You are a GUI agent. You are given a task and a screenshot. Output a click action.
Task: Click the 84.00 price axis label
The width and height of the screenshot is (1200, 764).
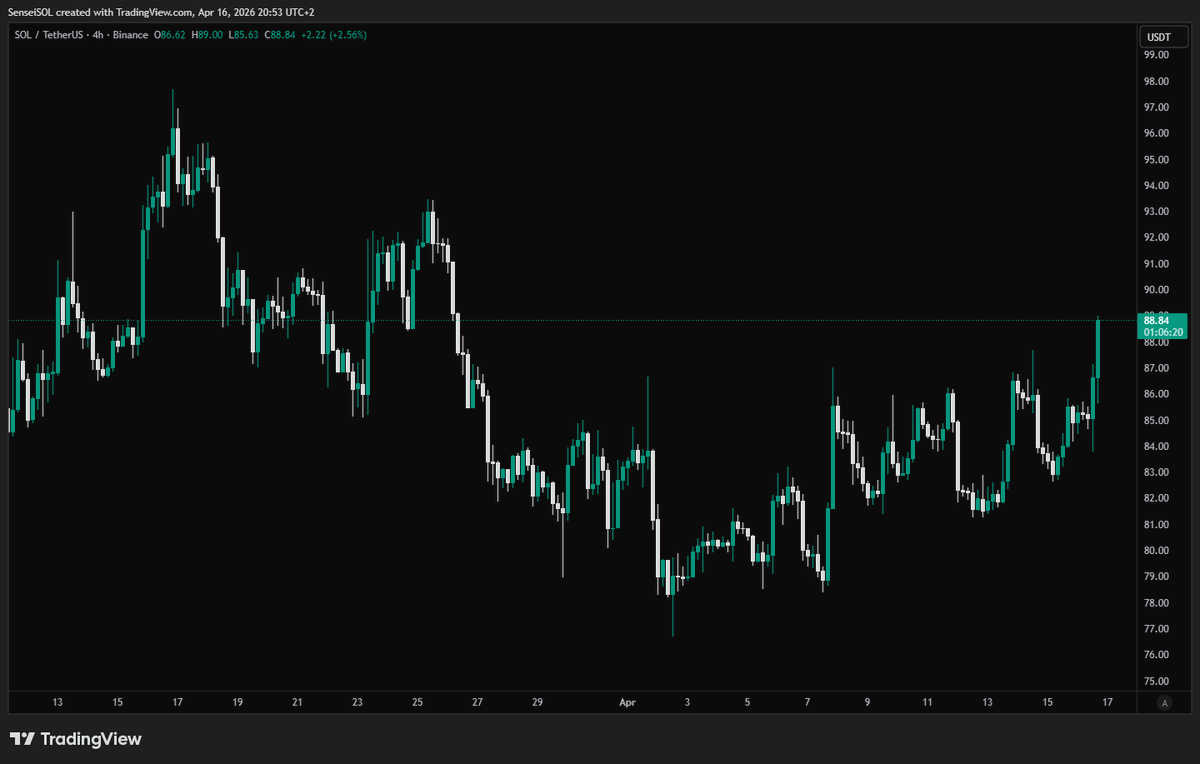click(x=1157, y=446)
